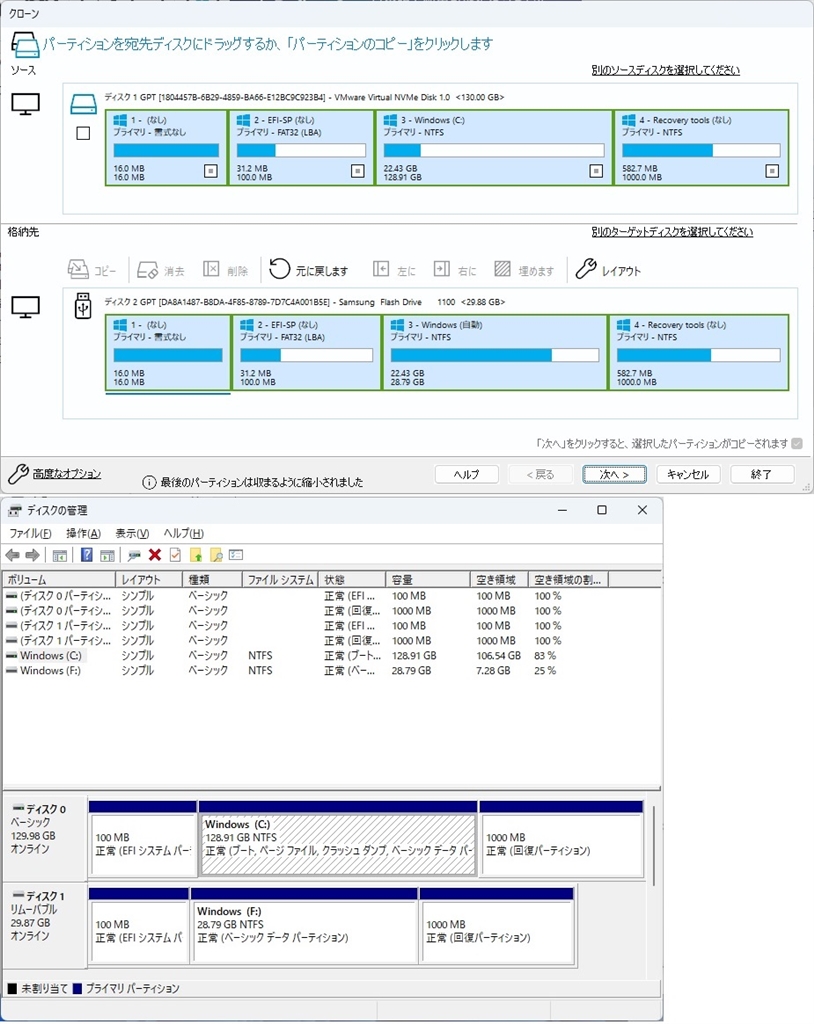Tick the source Disk 1 checkbox
814x1024 pixels.
click(x=83, y=133)
